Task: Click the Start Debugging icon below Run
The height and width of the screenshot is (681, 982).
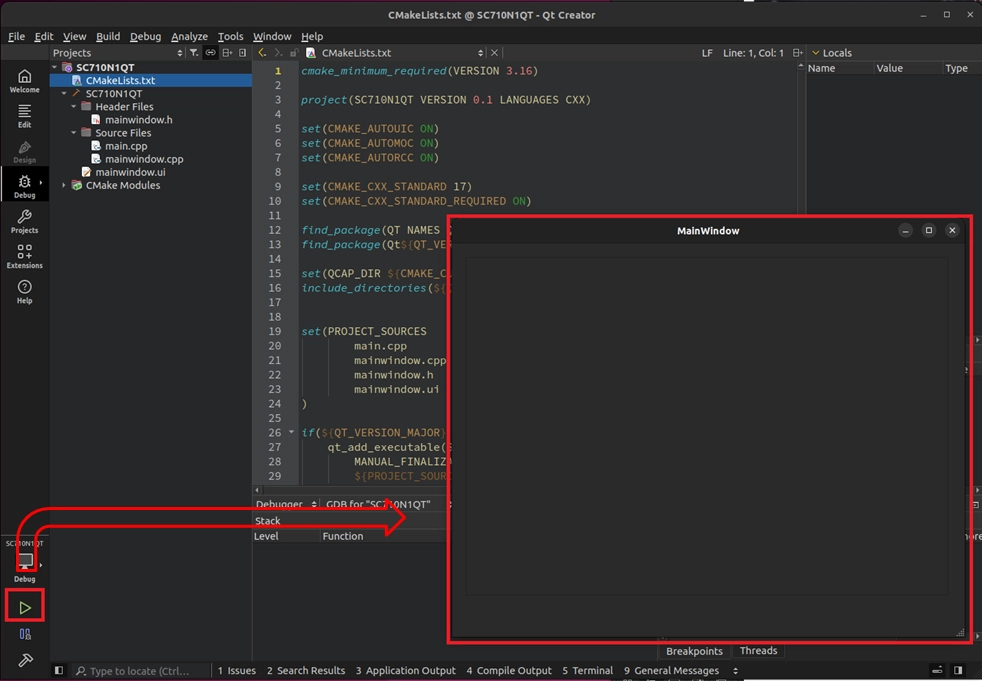Action: [25, 634]
